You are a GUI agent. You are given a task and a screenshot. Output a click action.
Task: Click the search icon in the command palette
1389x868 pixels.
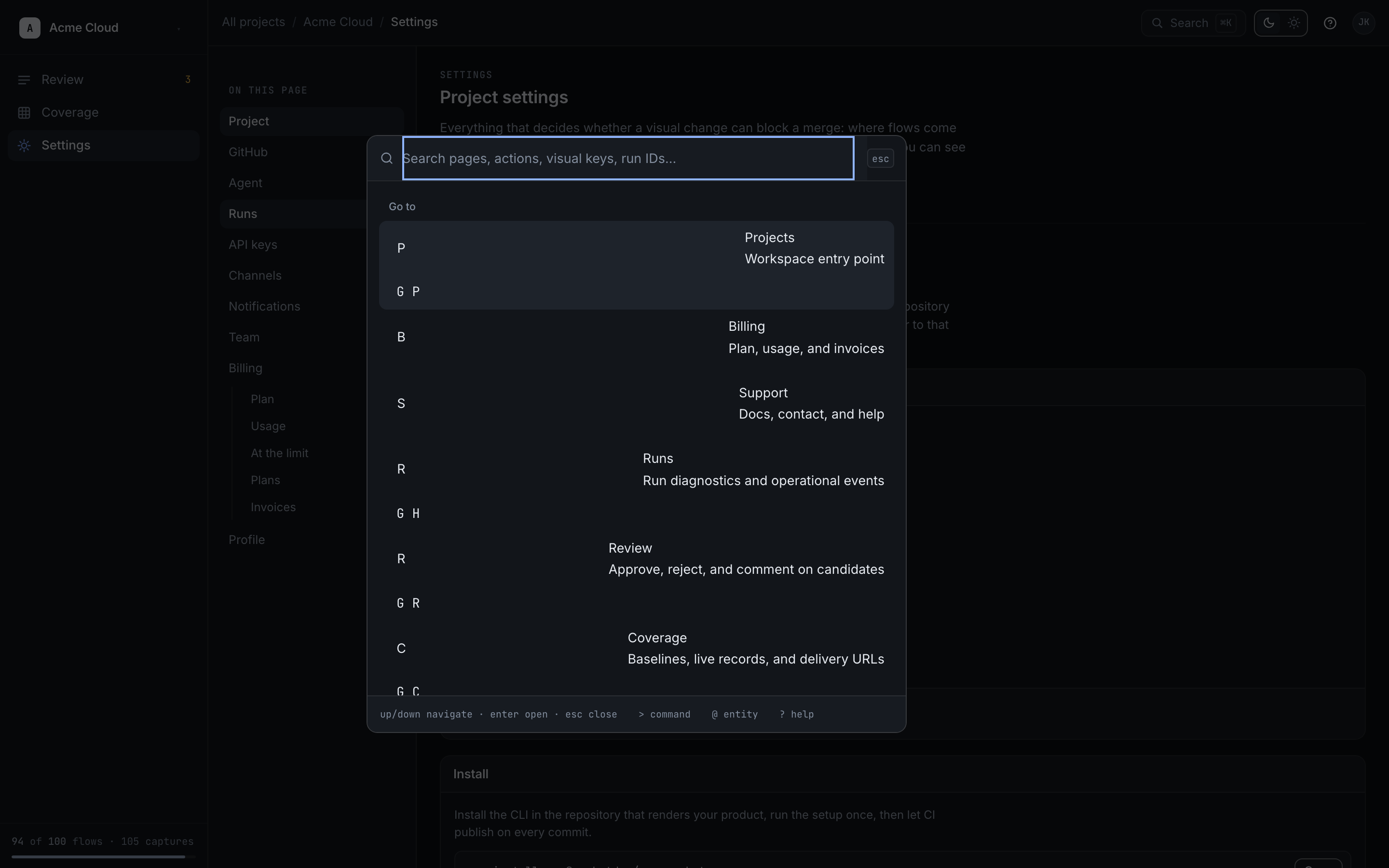(387, 159)
